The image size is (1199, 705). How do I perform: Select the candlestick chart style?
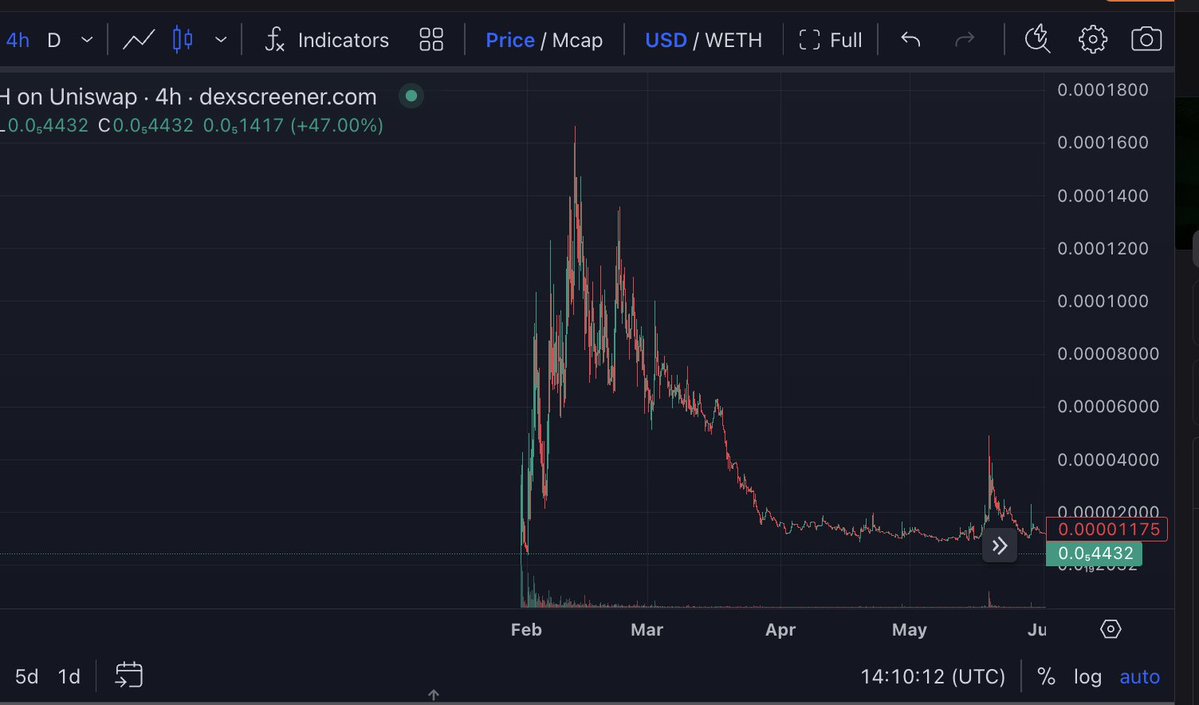(182, 40)
